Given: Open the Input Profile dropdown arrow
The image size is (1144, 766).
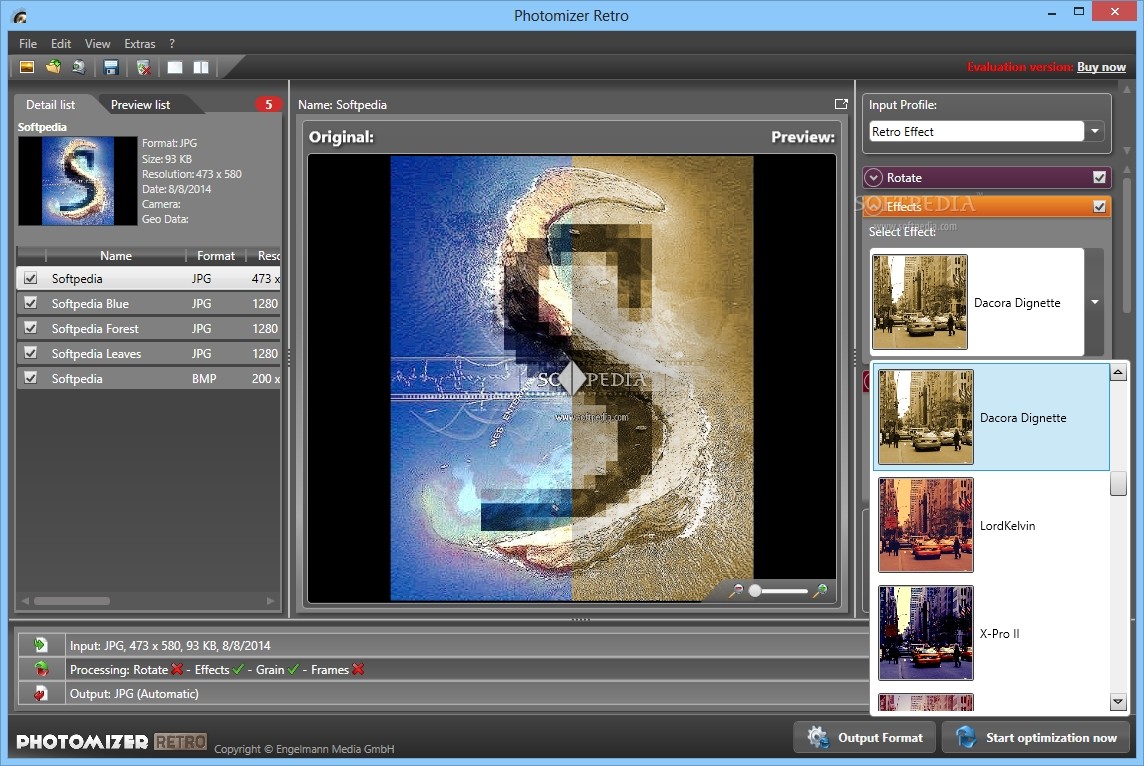Looking at the screenshot, I should pos(1095,131).
